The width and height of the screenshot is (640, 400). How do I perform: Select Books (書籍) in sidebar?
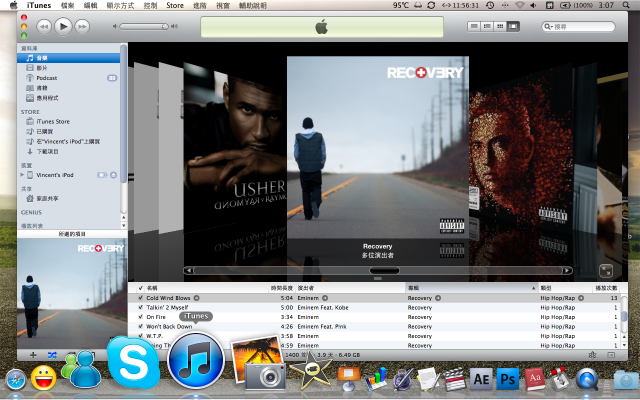[x=42, y=88]
